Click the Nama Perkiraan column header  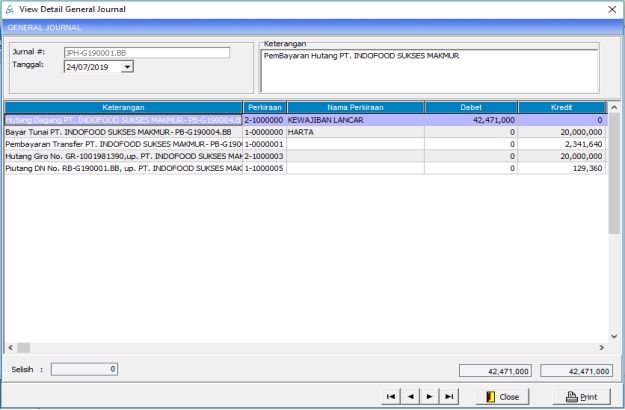(x=355, y=106)
